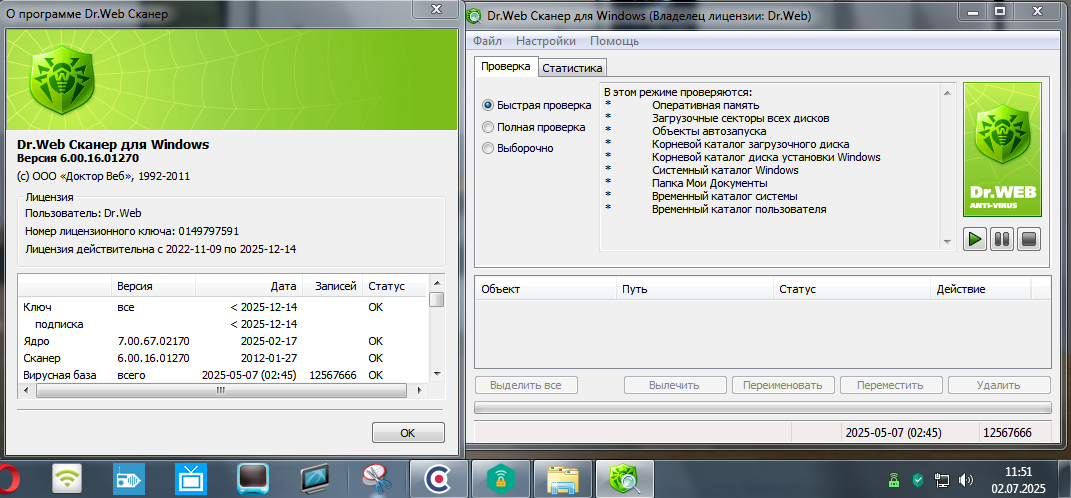Click the Объект column header
The width and height of the screenshot is (1071, 498).
click(545, 289)
